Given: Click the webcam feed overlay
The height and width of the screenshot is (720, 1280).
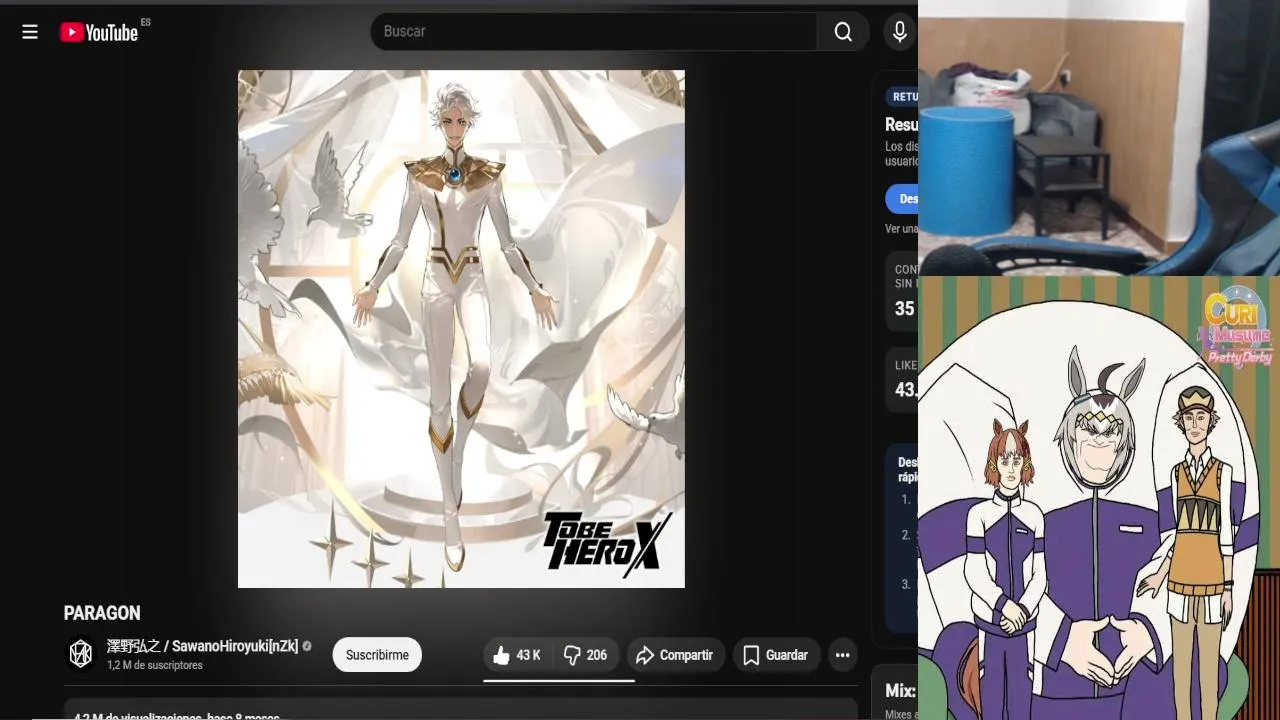Looking at the screenshot, I should coord(1099,138).
